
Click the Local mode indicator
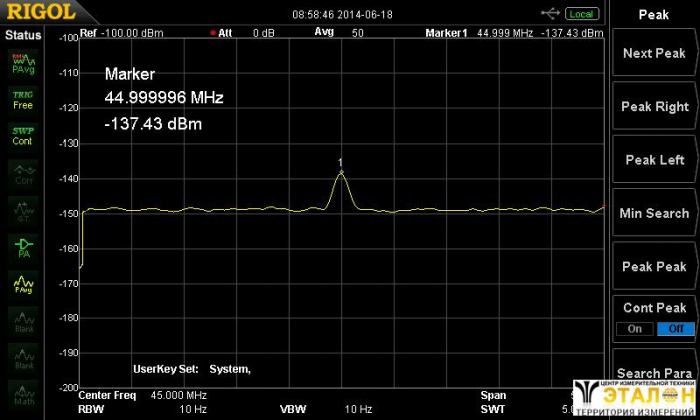point(581,14)
